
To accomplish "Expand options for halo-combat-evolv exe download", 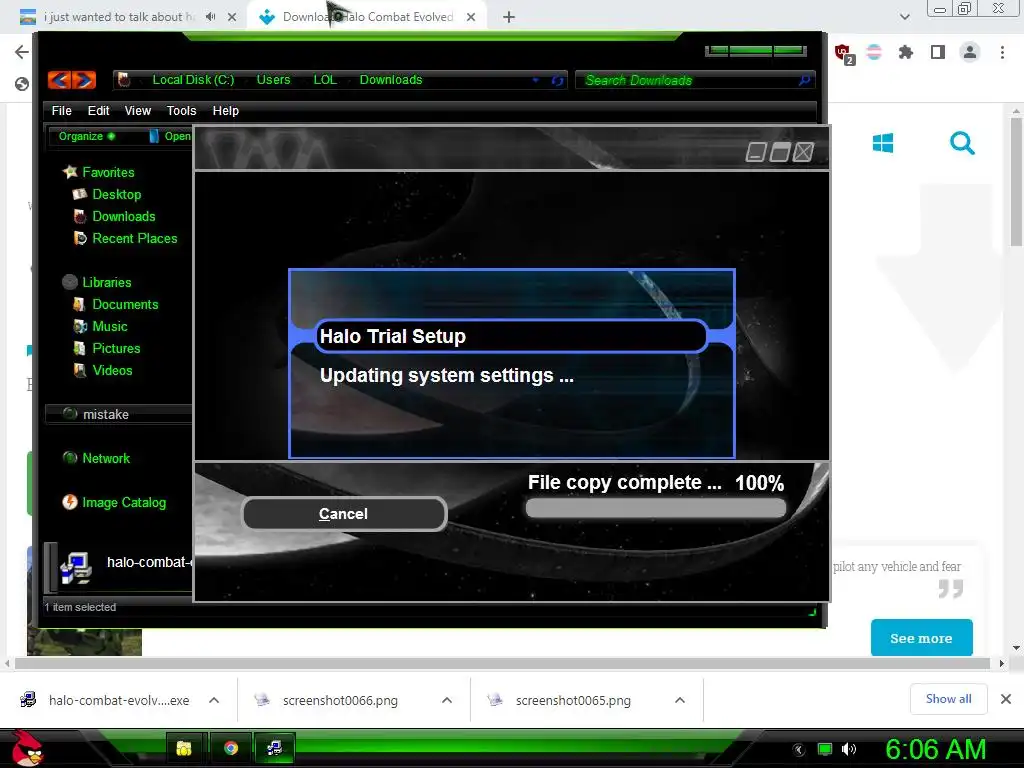I will click(214, 700).
